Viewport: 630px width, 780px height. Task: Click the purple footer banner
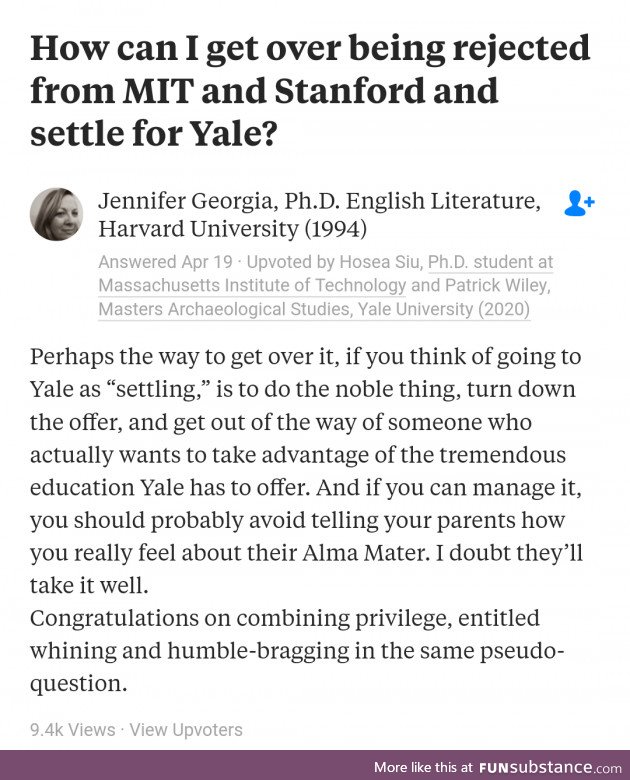pyautogui.click(x=315, y=765)
